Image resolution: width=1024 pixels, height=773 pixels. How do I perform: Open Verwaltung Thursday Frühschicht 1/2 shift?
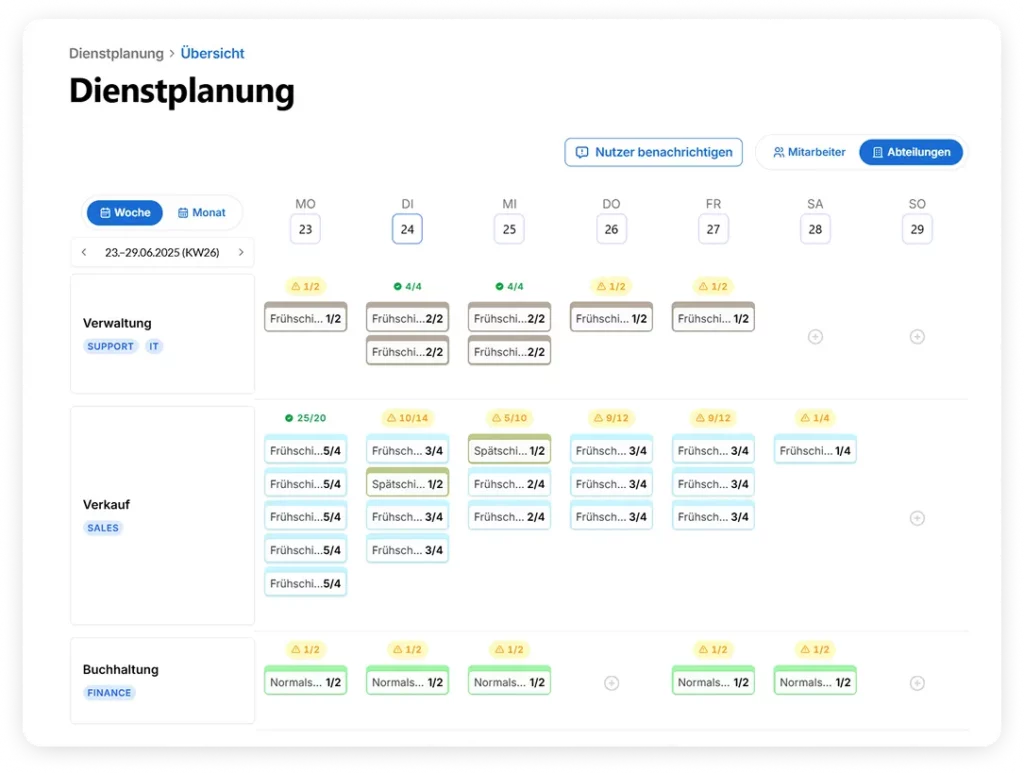(x=611, y=317)
